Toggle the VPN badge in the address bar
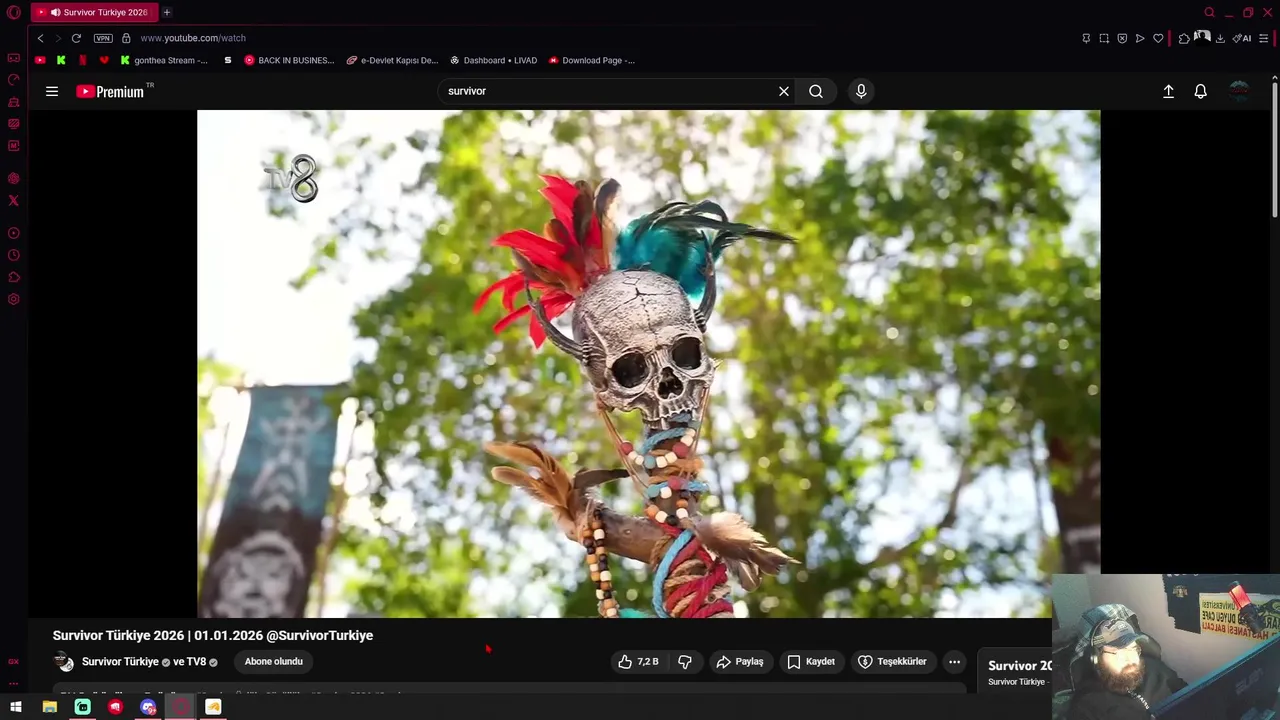 [x=103, y=38]
